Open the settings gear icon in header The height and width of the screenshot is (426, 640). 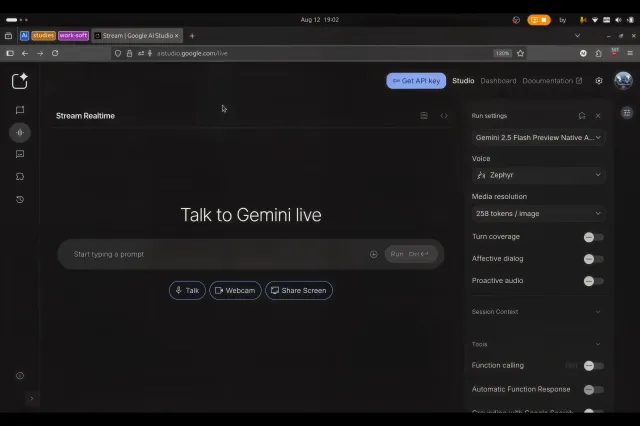tap(599, 81)
